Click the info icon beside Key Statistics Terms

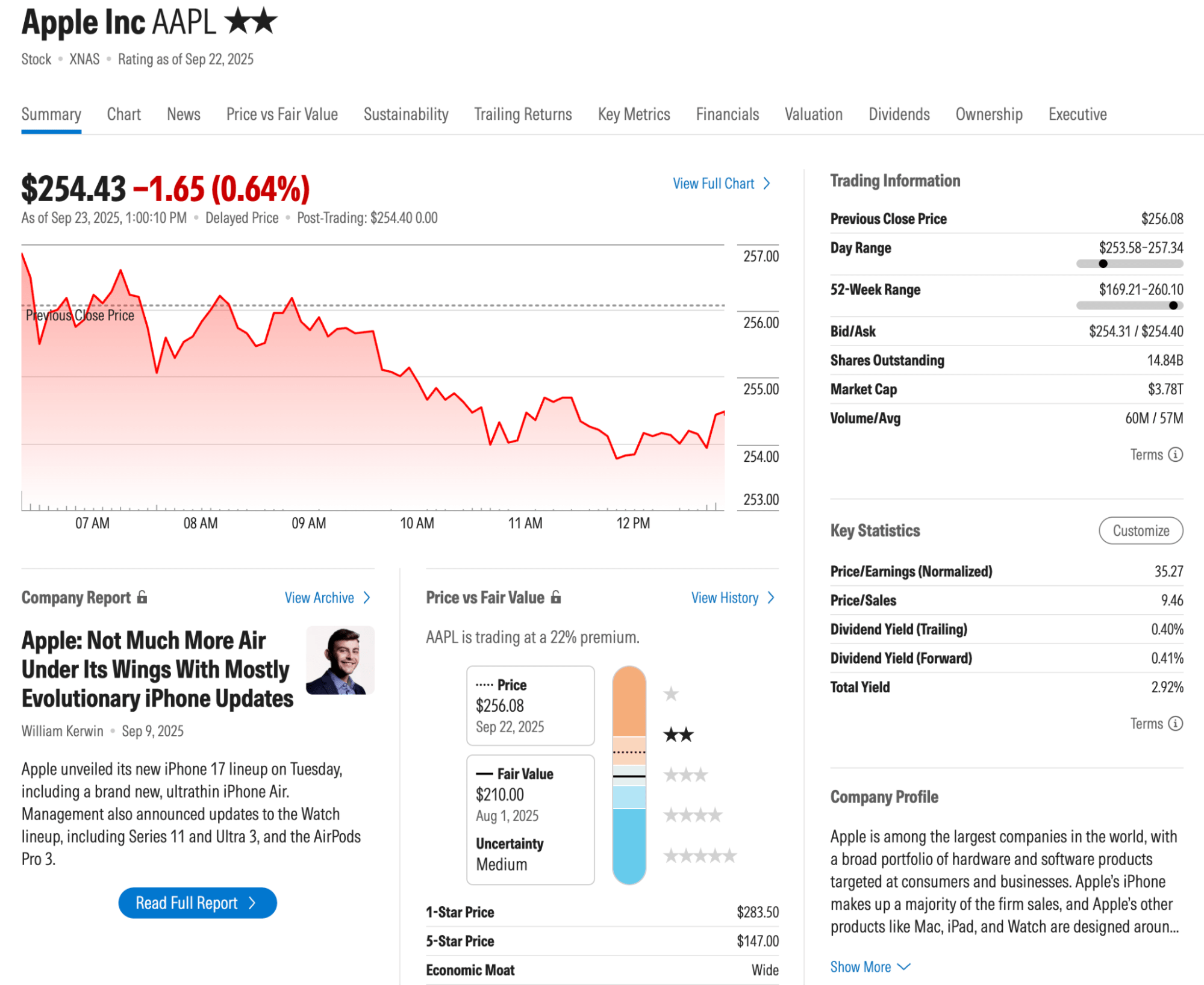(1175, 723)
